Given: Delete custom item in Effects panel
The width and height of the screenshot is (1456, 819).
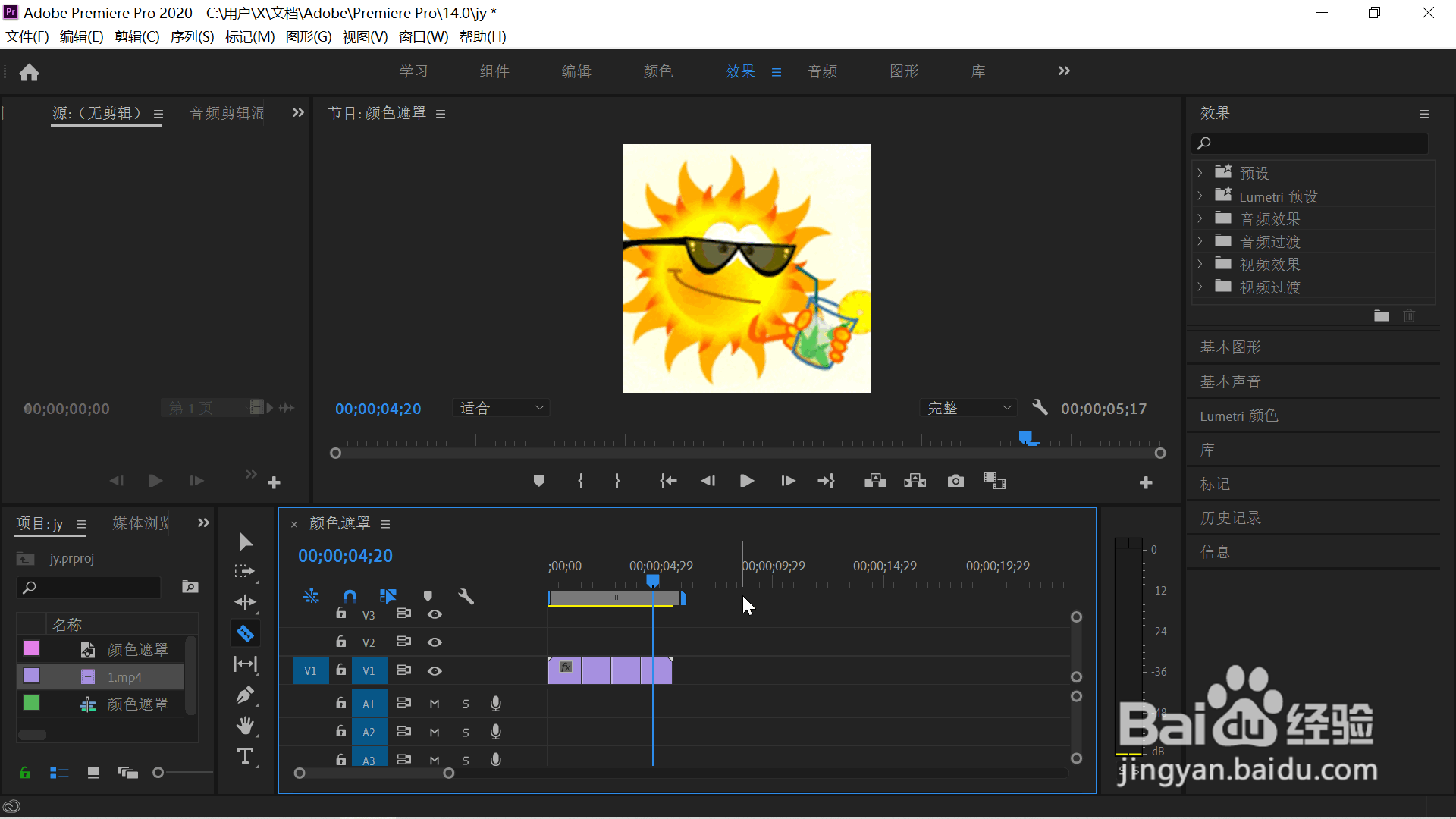Looking at the screenshot, I should (1409, 316).
